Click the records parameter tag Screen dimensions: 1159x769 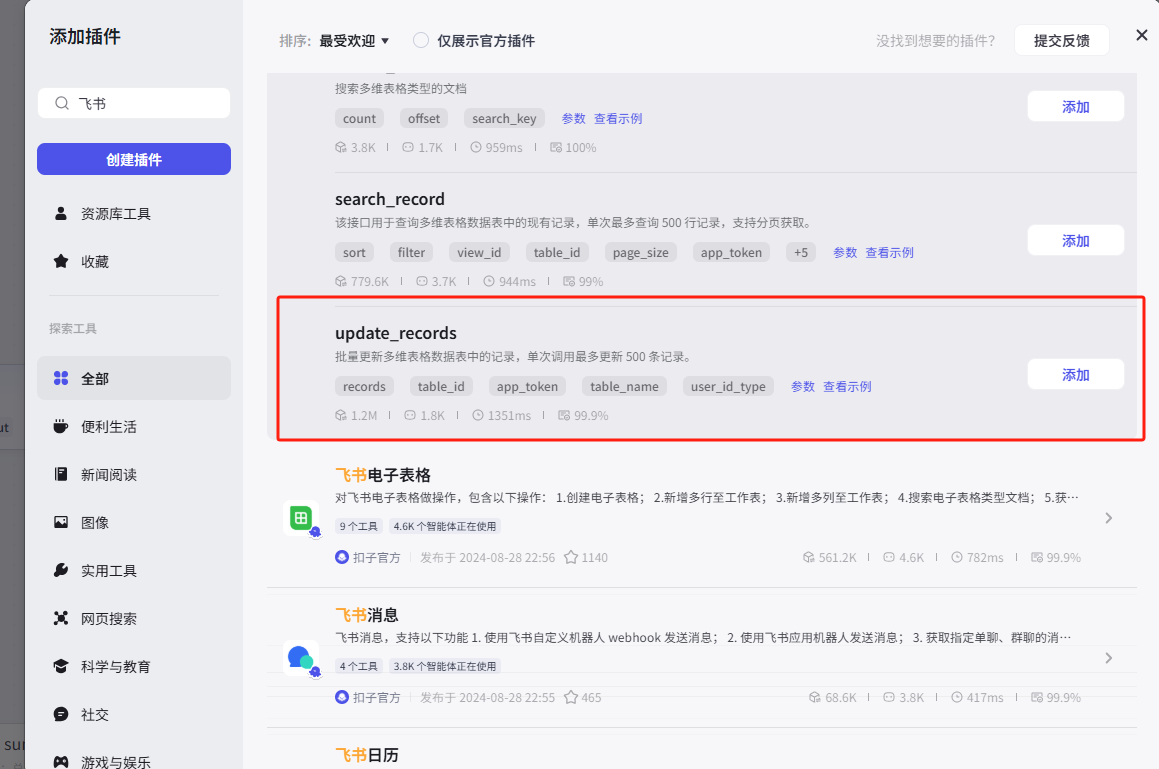(364, 386)
